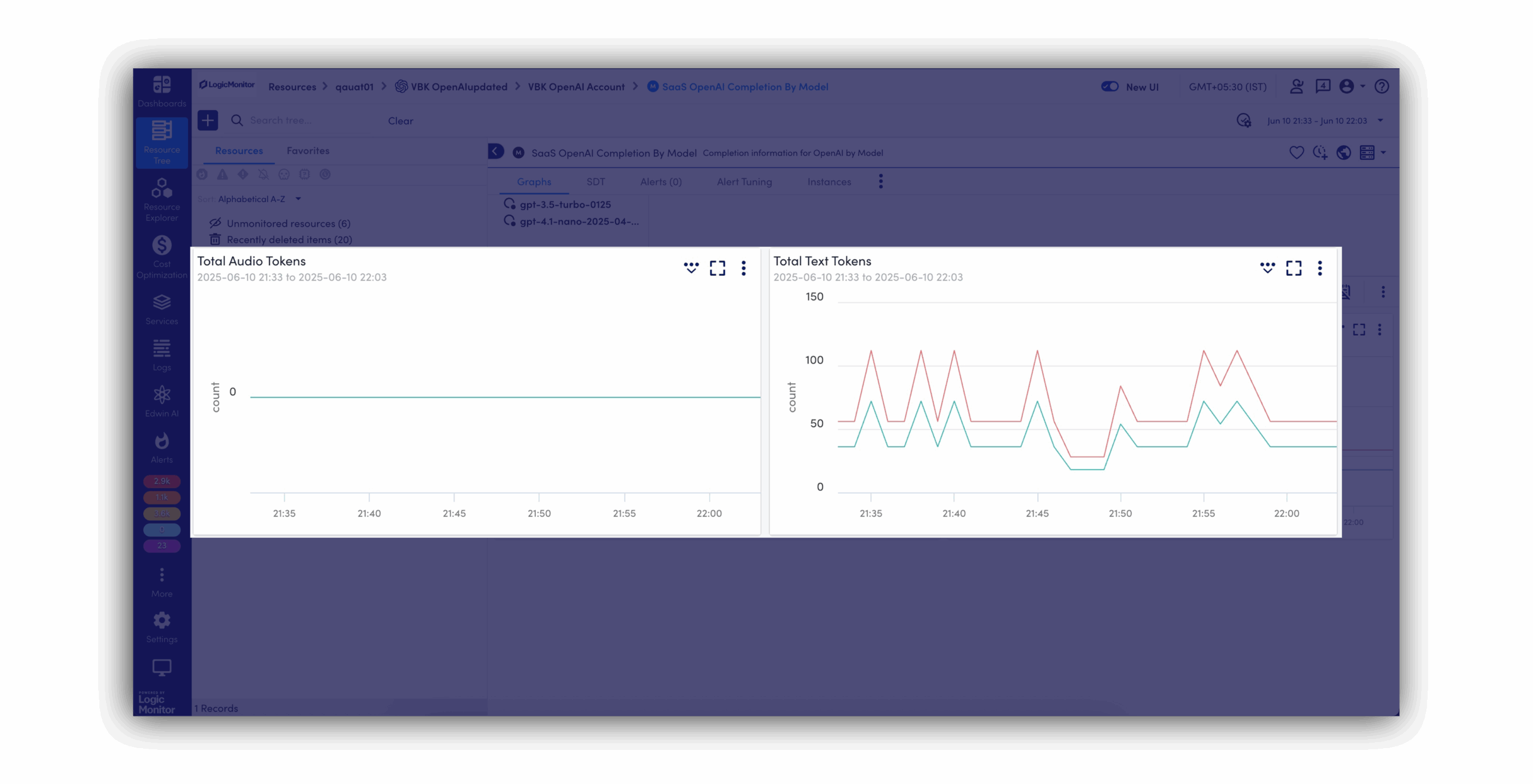Expand Total Text Tokens graph fullscreen
Image resolution: width=1533 pixels, height=784 pixels.
pos(1293,268)
